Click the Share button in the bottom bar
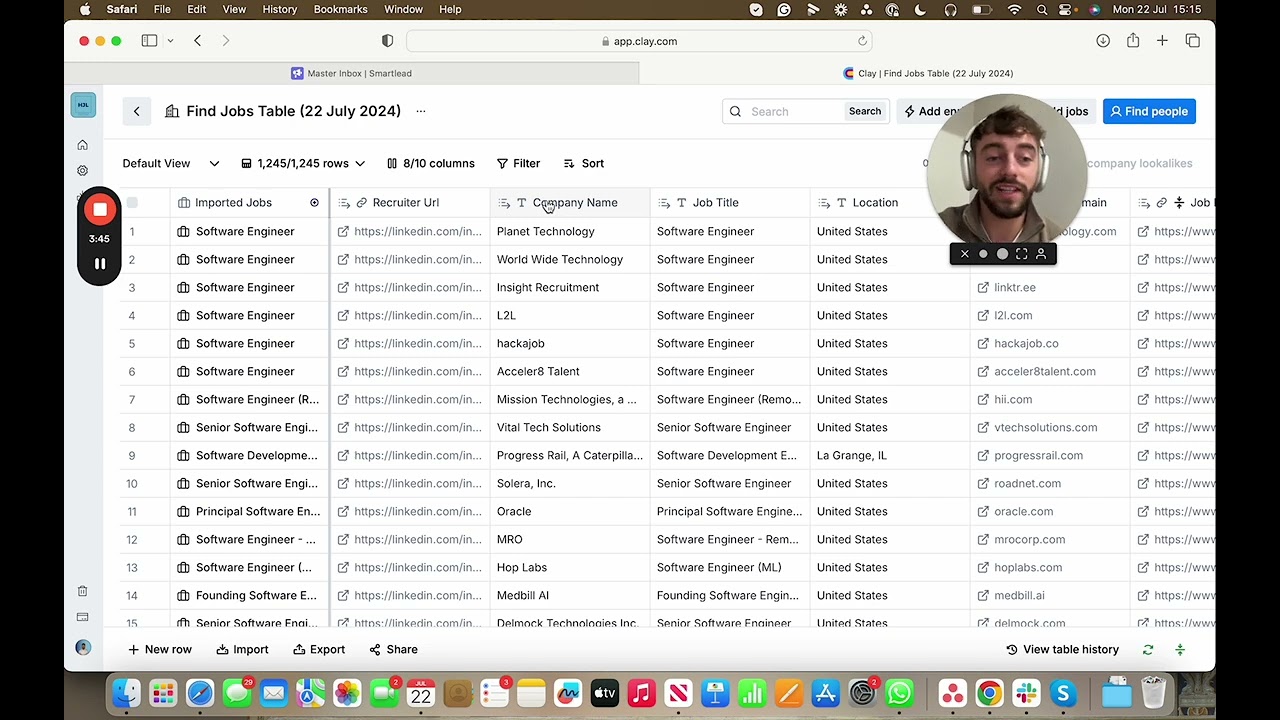 click(x=393, y=650)
